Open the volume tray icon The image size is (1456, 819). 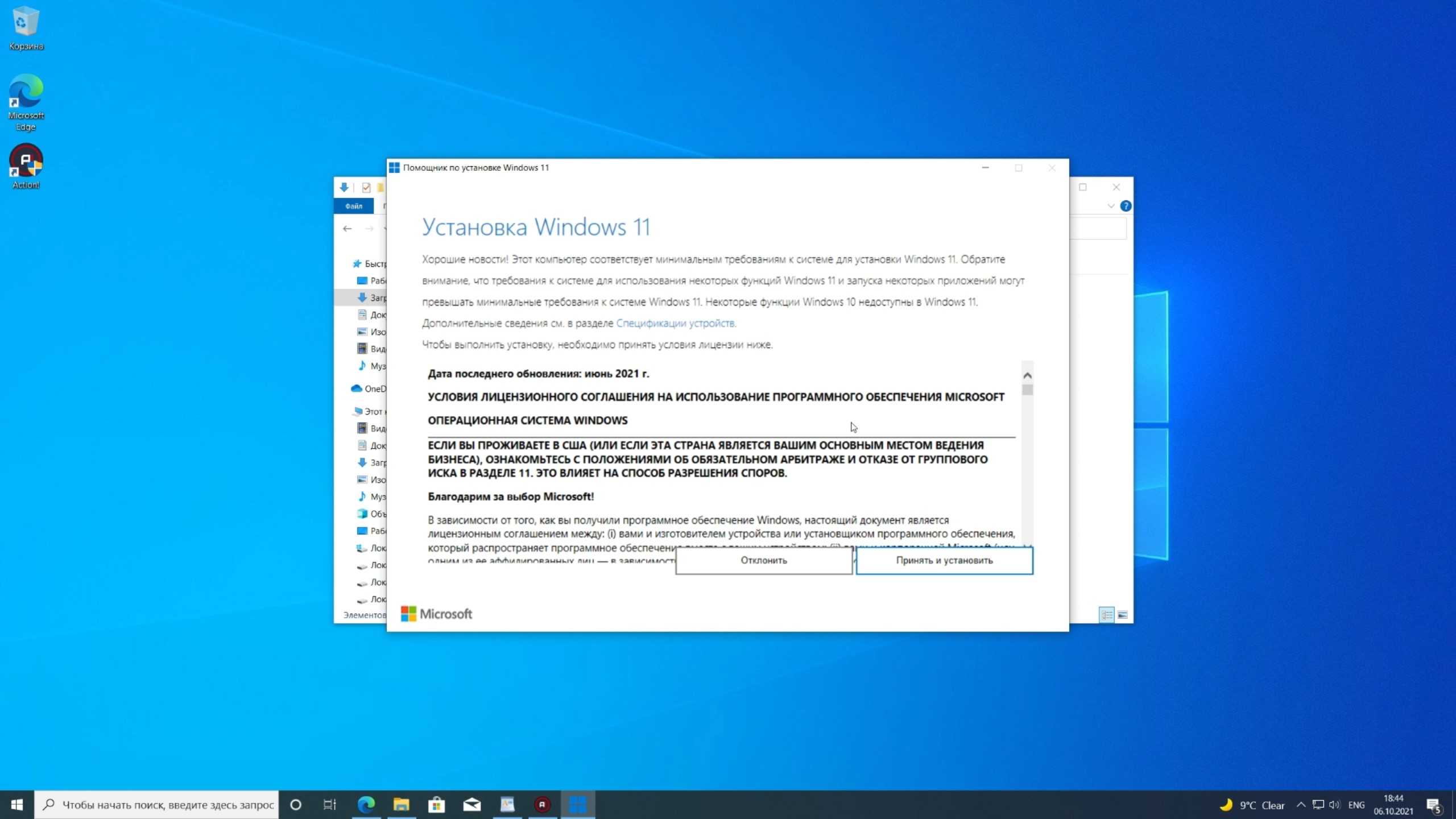click(1334, 805)
